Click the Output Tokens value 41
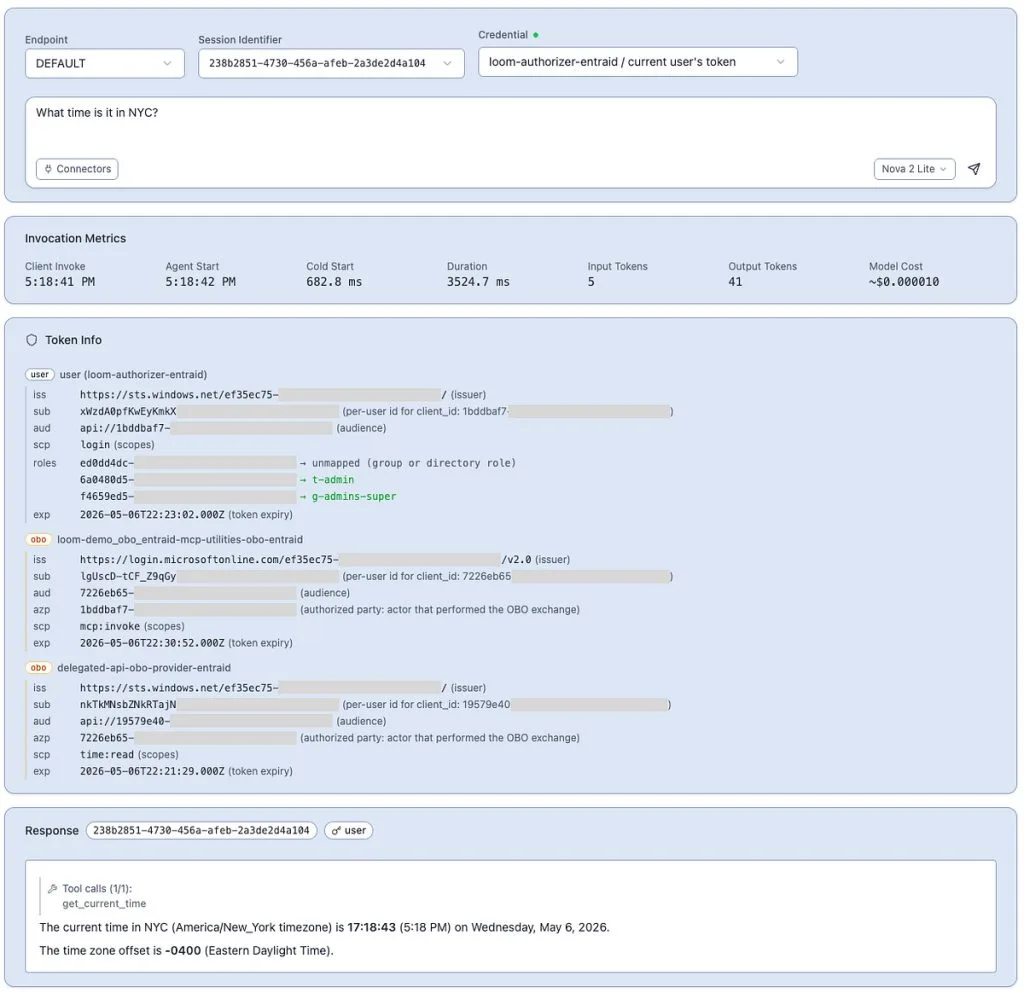Image resolution: width=1024 pixels, height=993 pixels. [735, 281]
